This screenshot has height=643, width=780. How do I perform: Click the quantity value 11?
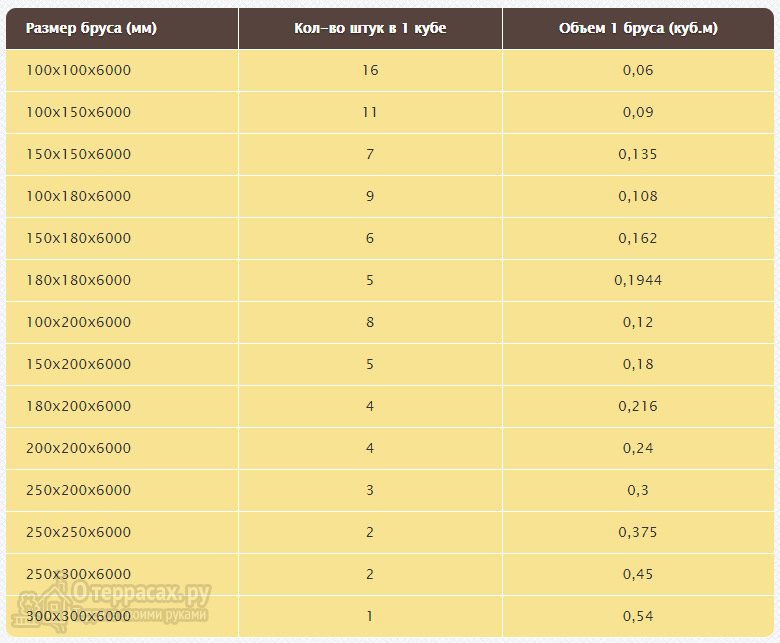[x=370, y=112]
